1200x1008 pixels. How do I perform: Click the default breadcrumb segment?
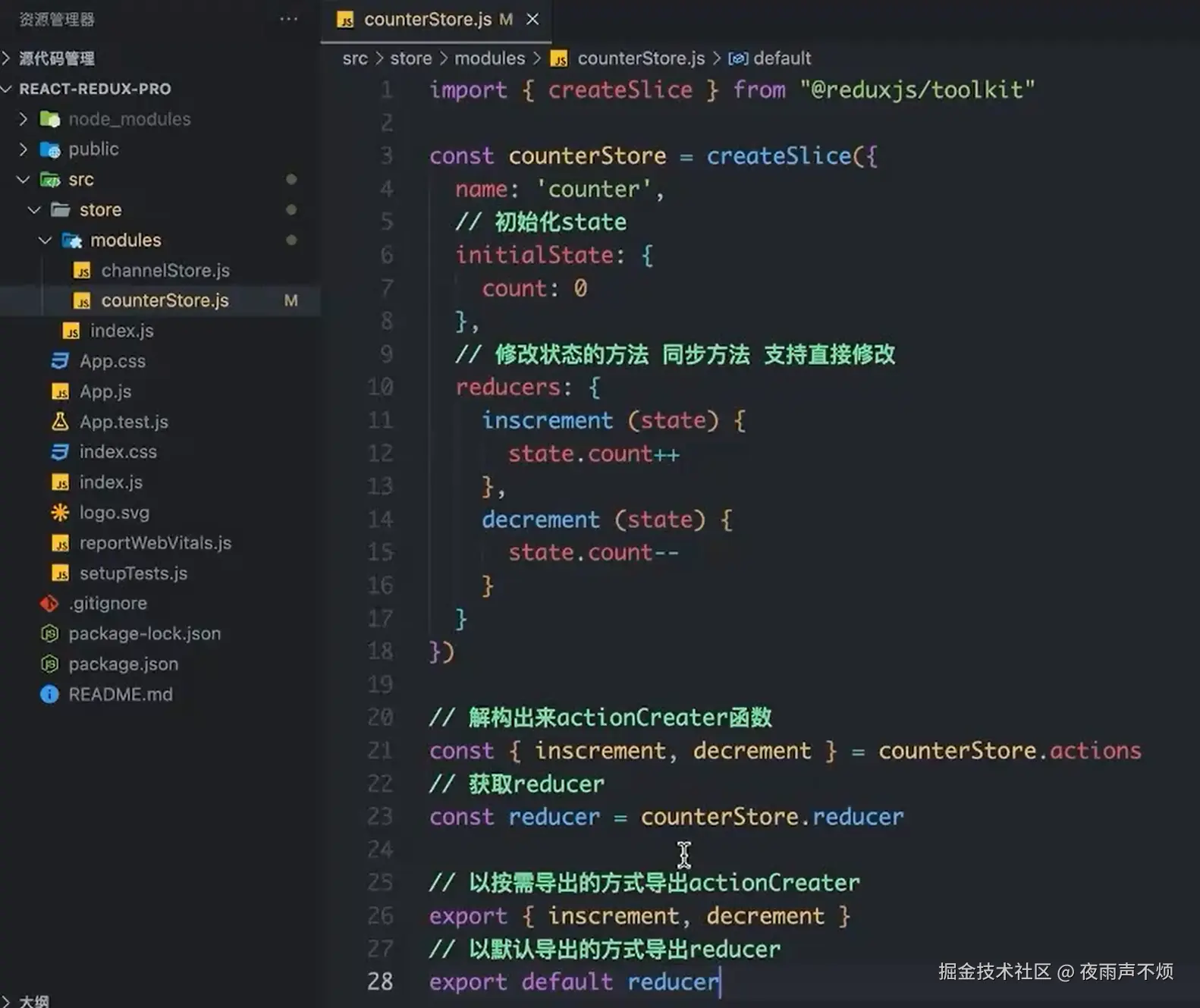[783, 58]
